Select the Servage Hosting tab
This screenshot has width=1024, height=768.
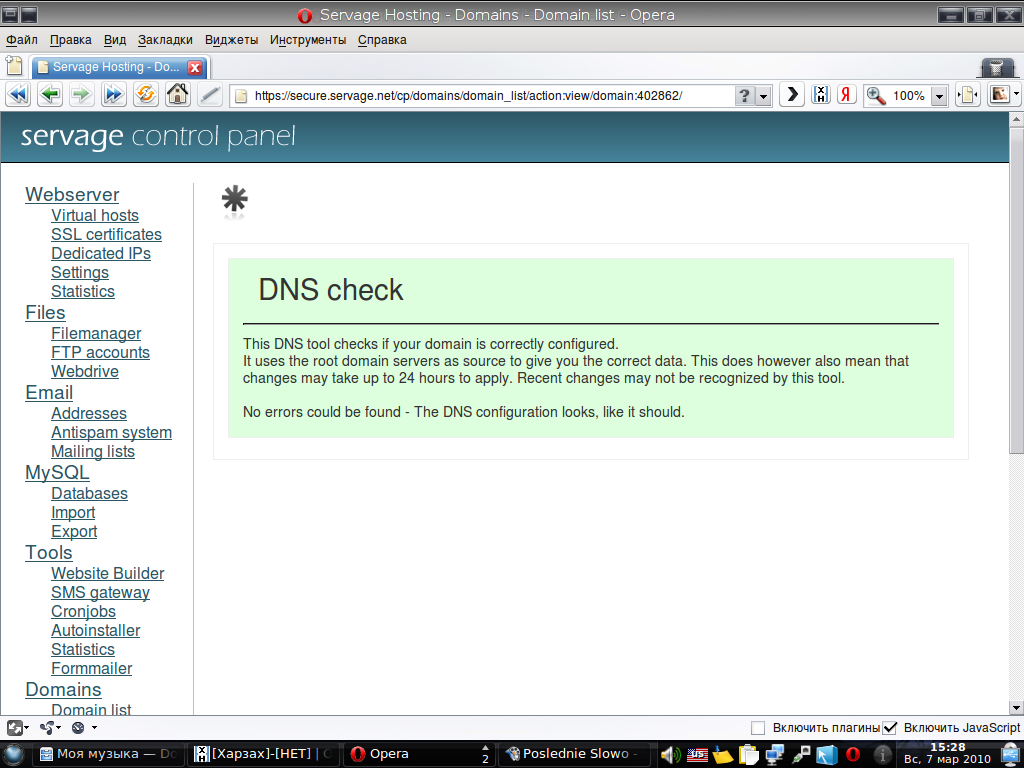[x=120, y=67]
